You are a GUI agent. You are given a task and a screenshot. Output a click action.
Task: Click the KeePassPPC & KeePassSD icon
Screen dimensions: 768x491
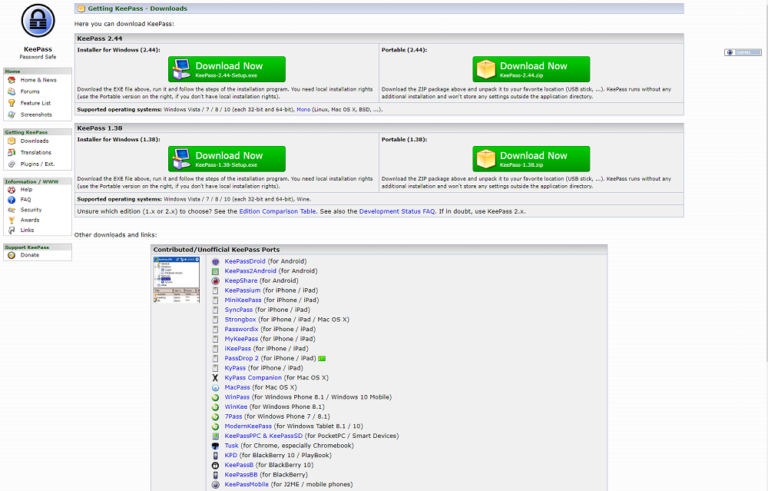215,436
